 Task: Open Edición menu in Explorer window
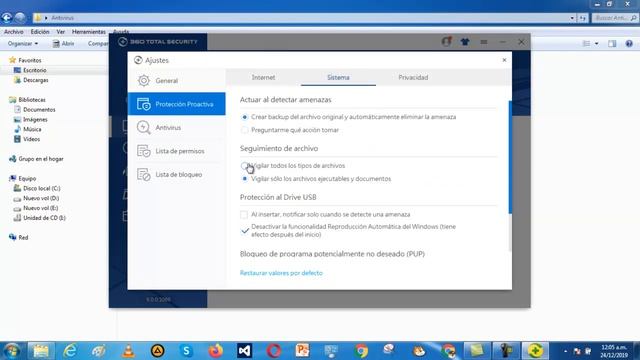[x=40, y=32]
